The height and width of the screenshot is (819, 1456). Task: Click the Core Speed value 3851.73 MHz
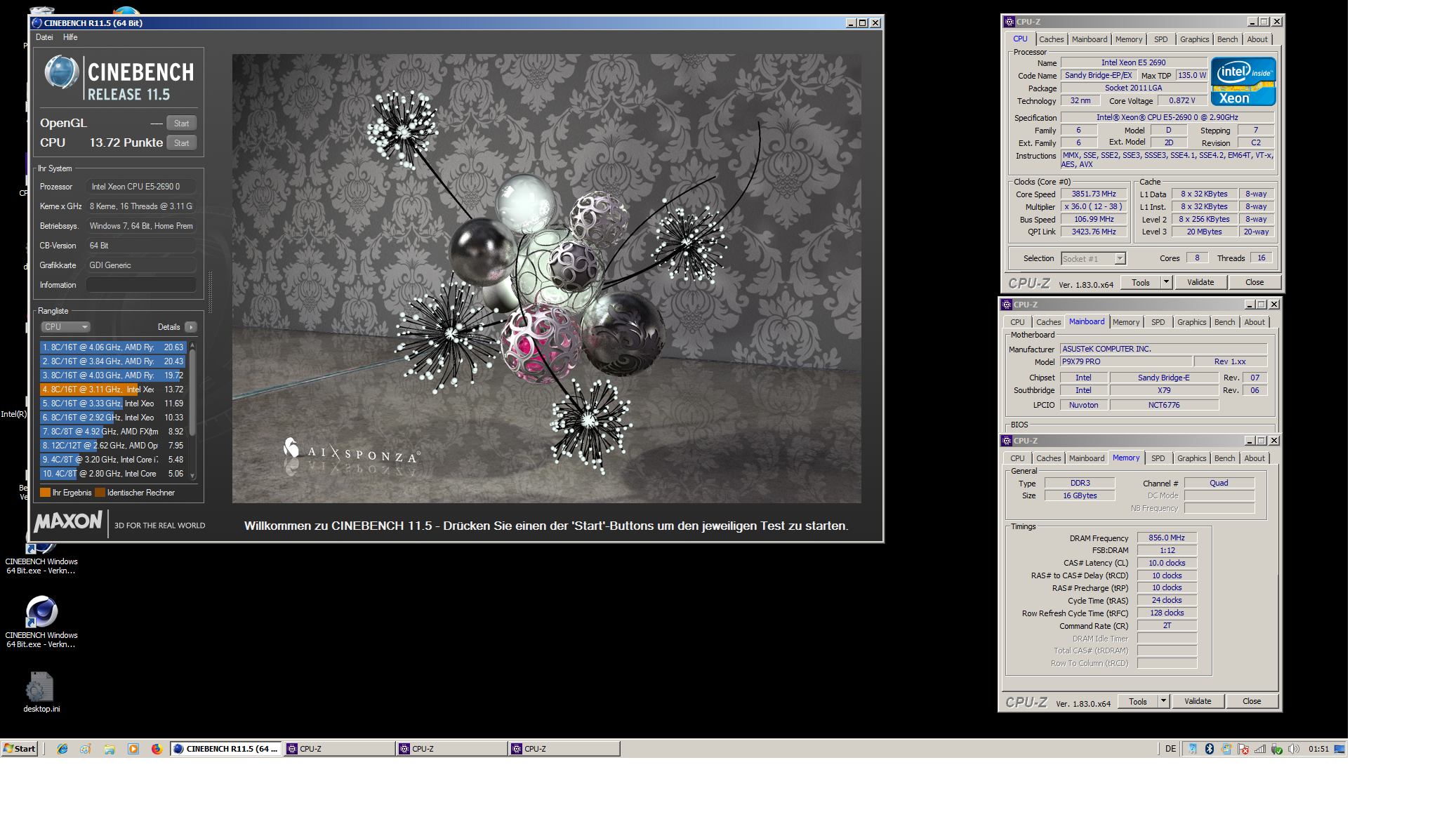pos(1093,194)
